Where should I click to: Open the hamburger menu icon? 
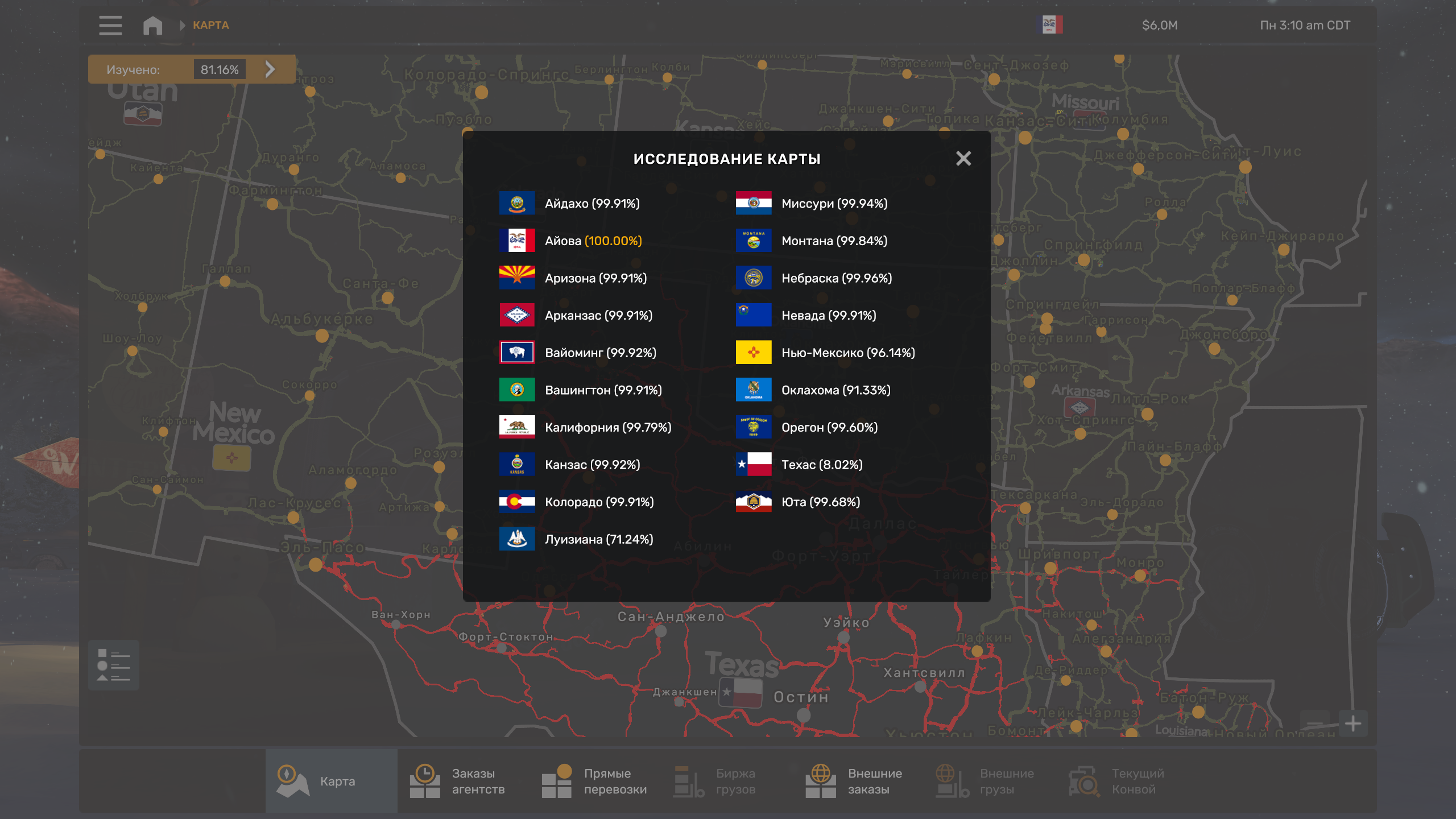[110, 25]
